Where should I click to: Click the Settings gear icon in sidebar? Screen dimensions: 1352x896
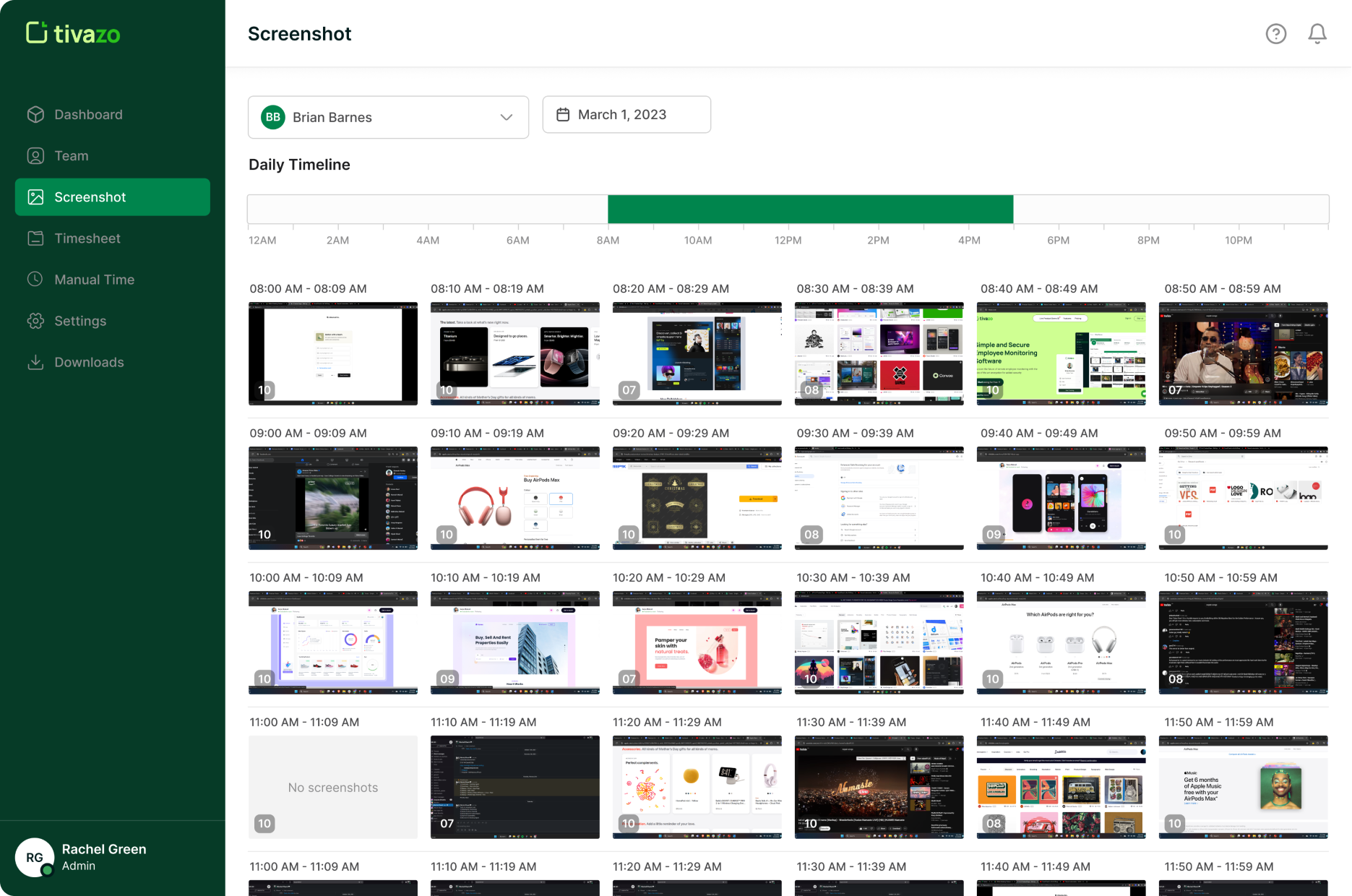coord(35,321)
